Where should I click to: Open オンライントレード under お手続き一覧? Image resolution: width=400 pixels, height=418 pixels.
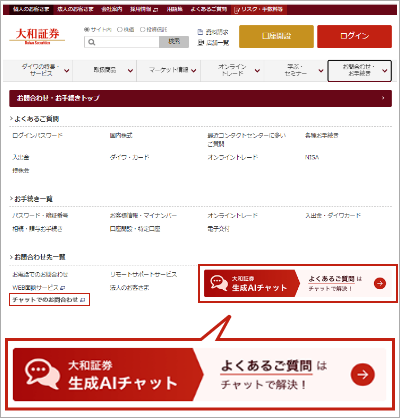(x=233, y=215)
